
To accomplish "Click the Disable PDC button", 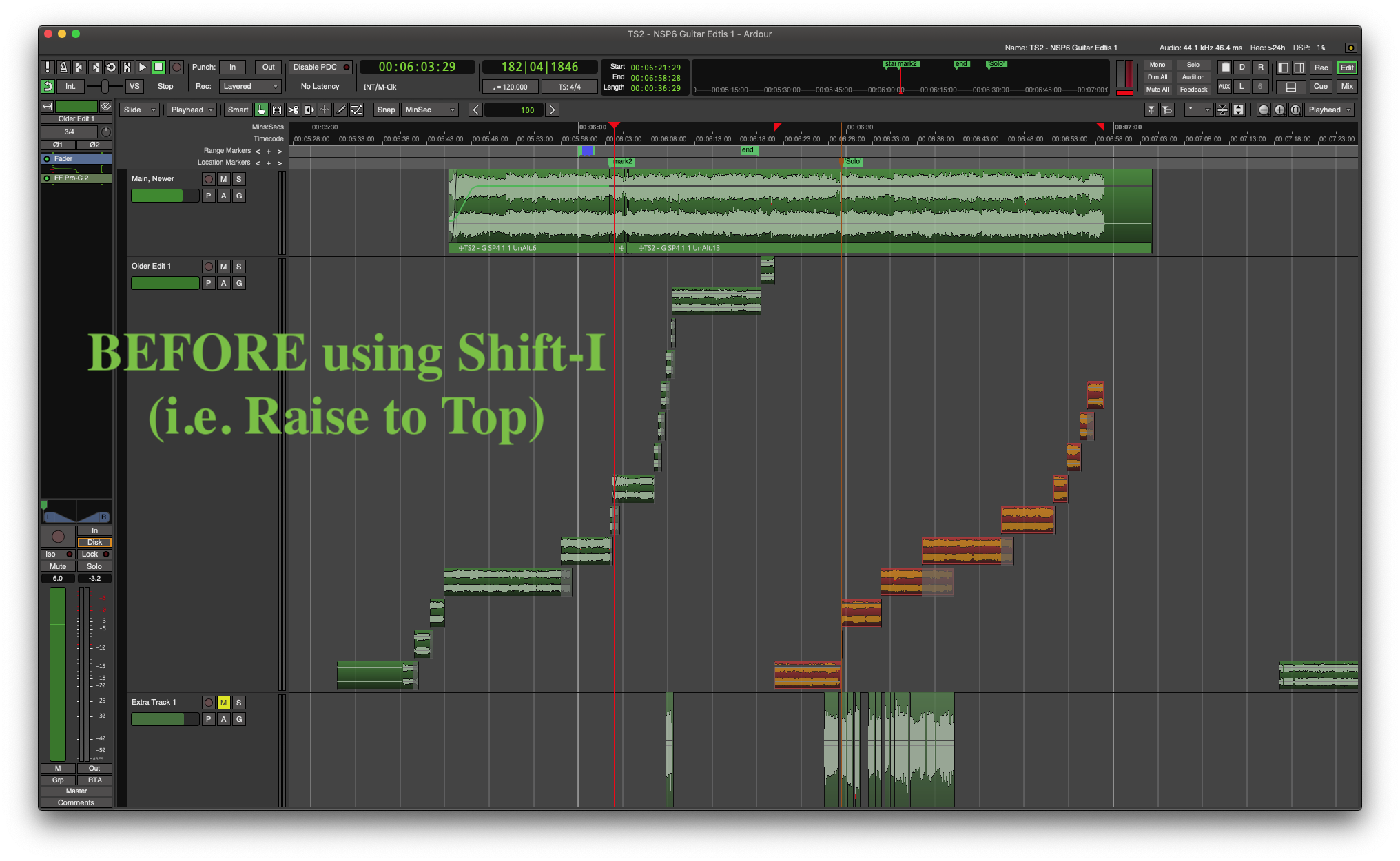I will click(320, 68).
